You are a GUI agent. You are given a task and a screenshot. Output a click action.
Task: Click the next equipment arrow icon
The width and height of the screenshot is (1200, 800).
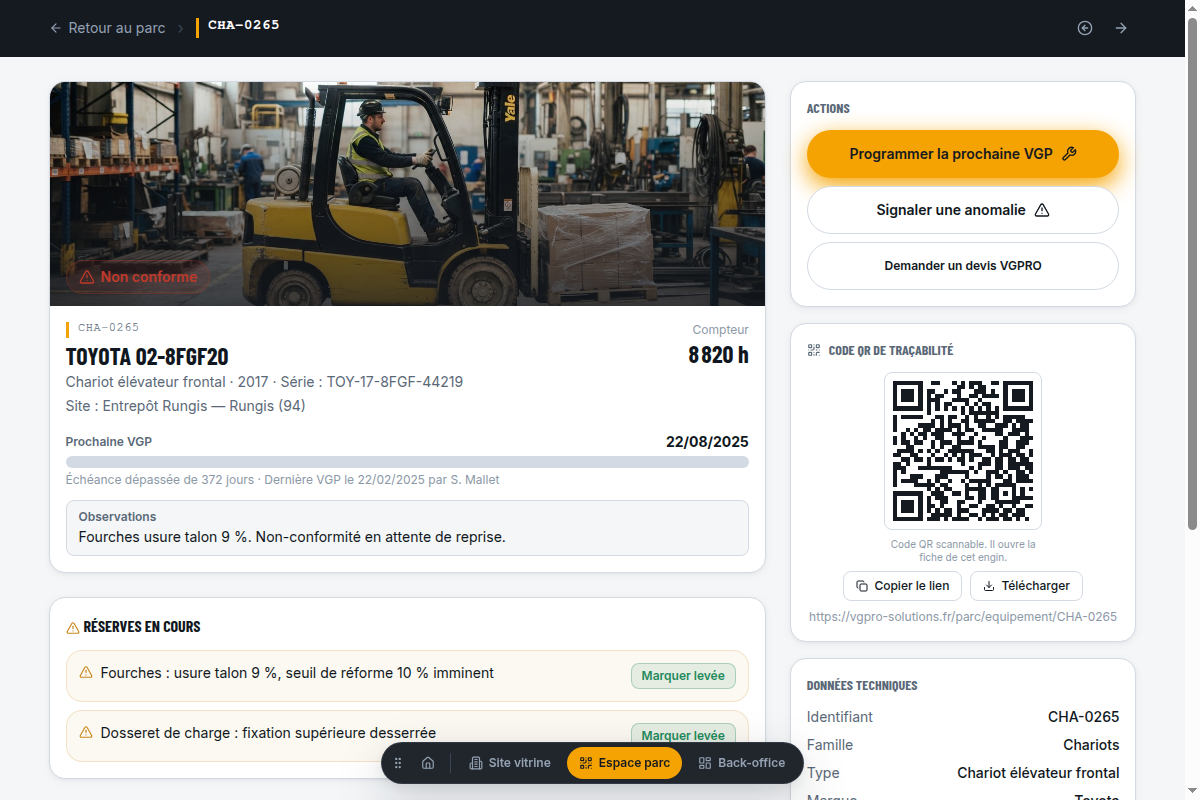coord(1121,28)
